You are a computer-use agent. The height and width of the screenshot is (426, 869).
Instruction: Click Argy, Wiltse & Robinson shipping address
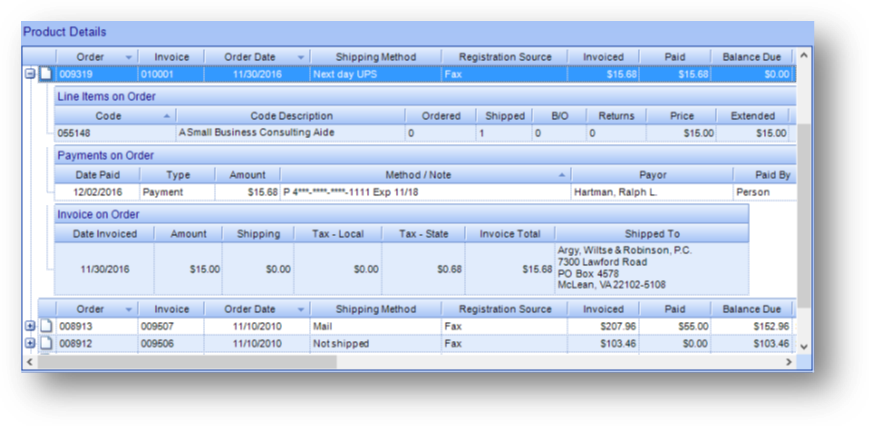[652, 268]
